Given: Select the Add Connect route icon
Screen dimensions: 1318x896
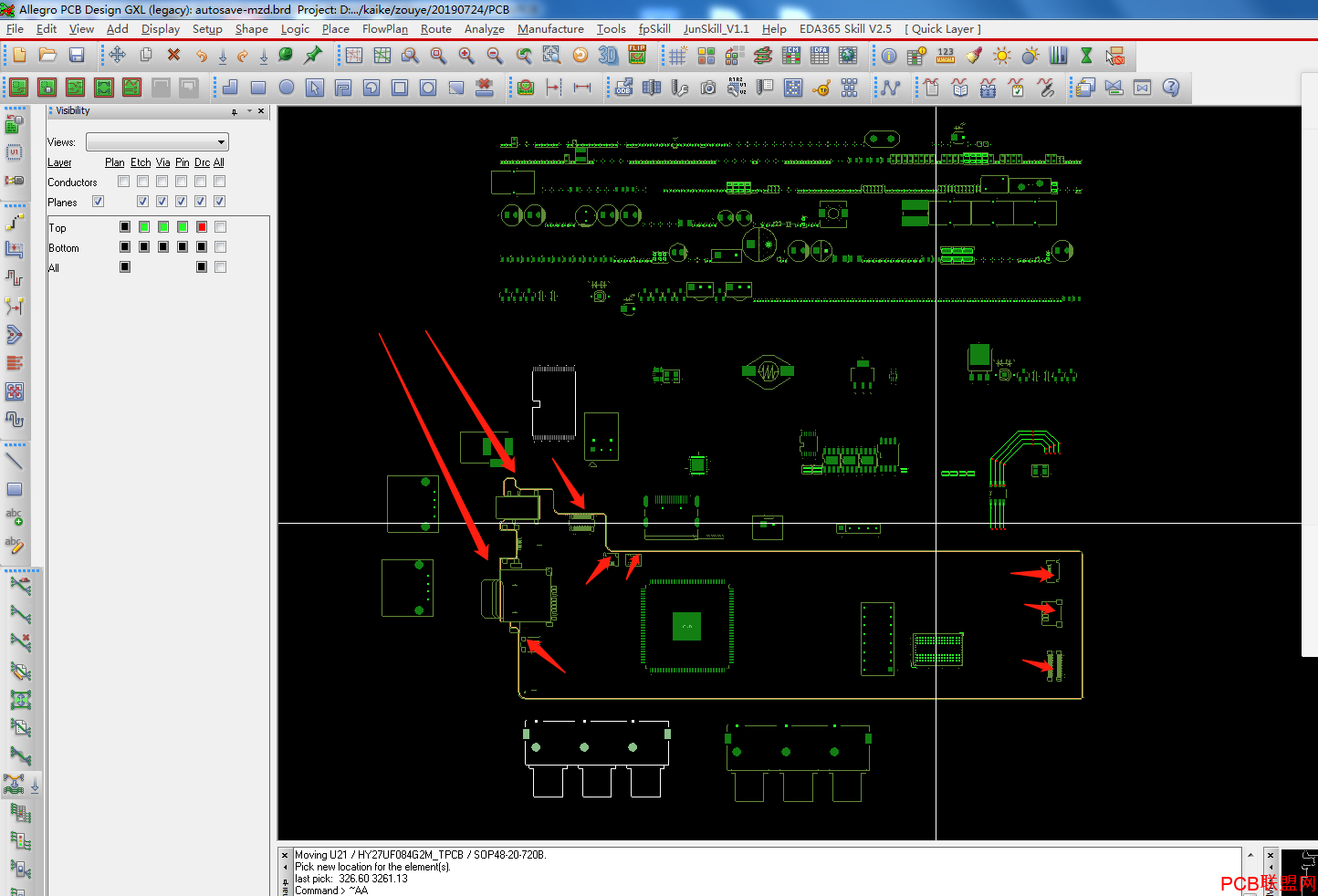Looking at the screenshot, I should tap(15, 222).
